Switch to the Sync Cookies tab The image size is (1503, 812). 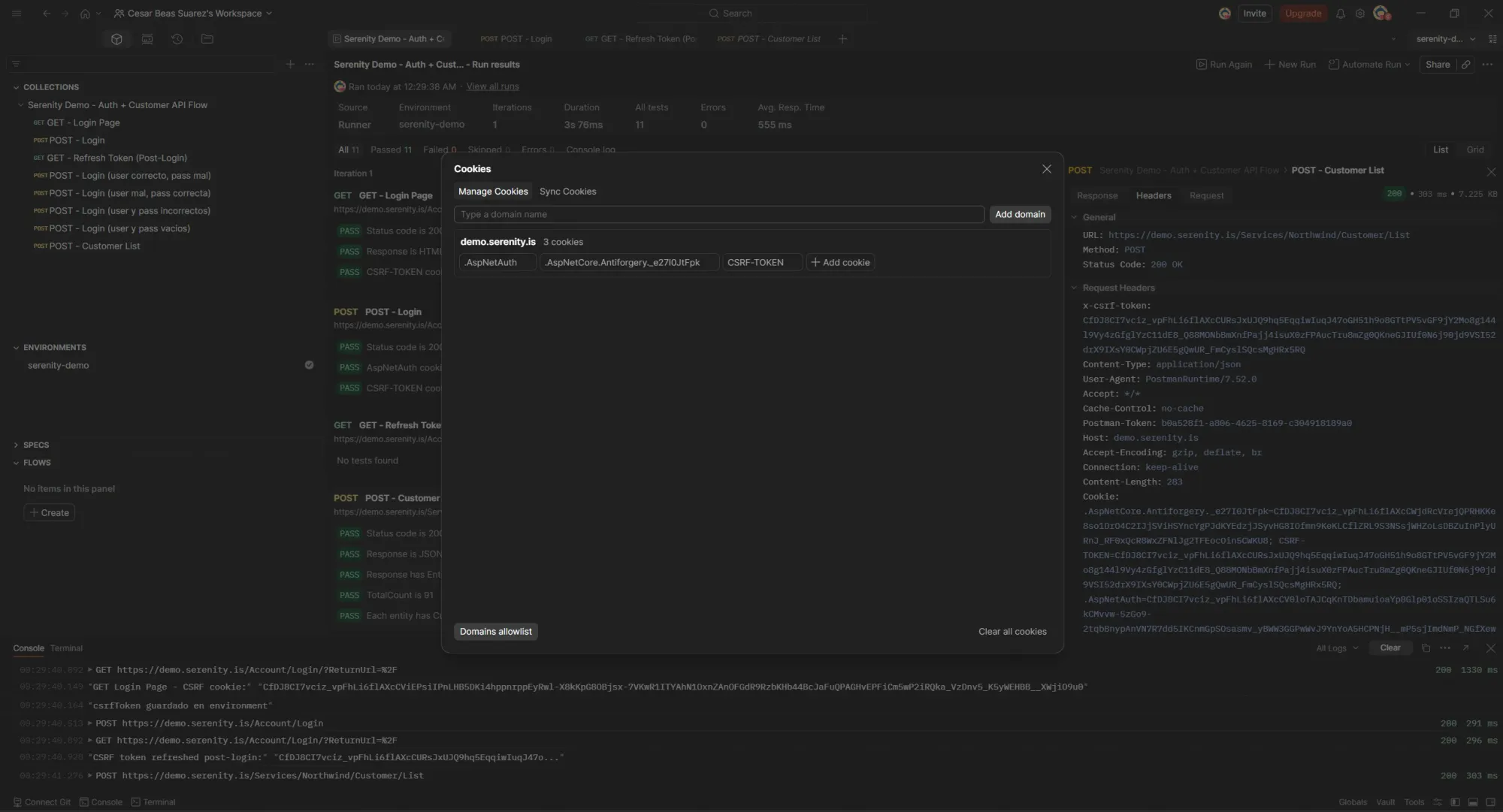coord(567,192)
